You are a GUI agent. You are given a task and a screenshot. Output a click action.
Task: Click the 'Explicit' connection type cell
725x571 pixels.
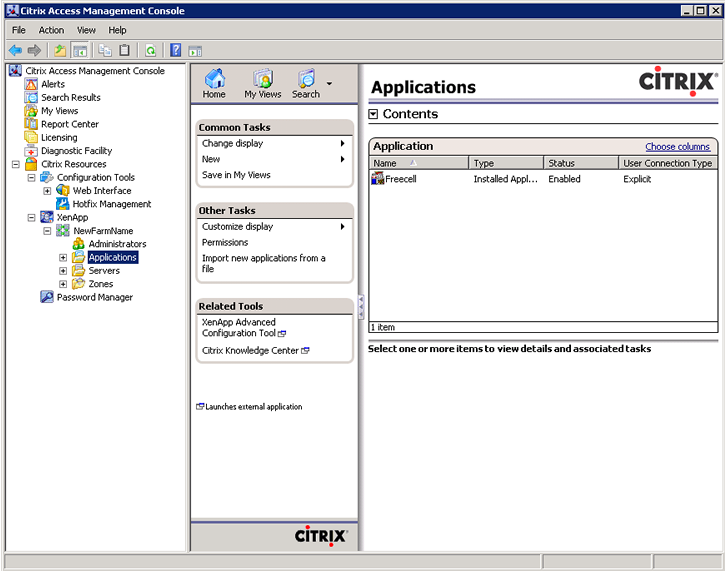[637, 179]
